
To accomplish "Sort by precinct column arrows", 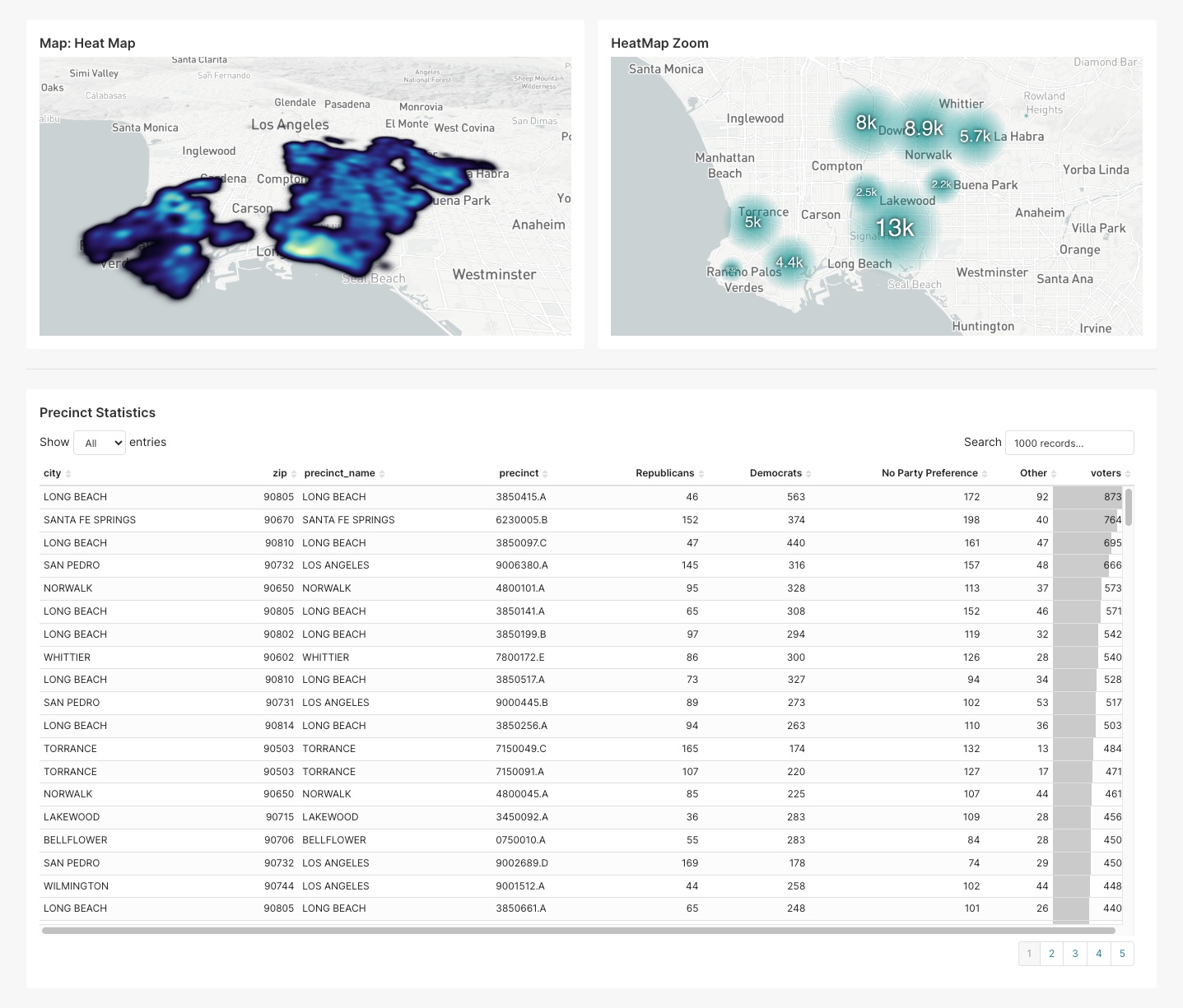I will pos(545,474).
